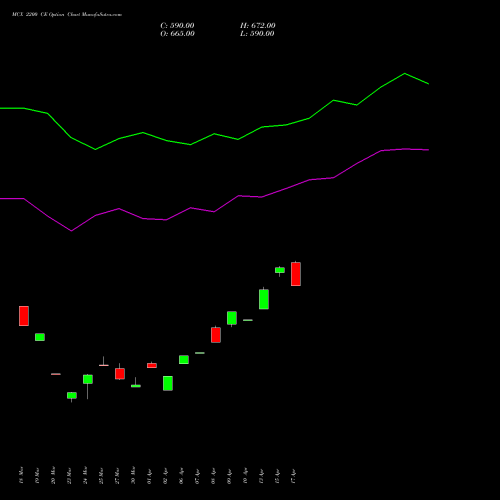Click the small green candlestick above 15 Apr
This screenshot has width=500, height=500.
click(x=280, y=270)
